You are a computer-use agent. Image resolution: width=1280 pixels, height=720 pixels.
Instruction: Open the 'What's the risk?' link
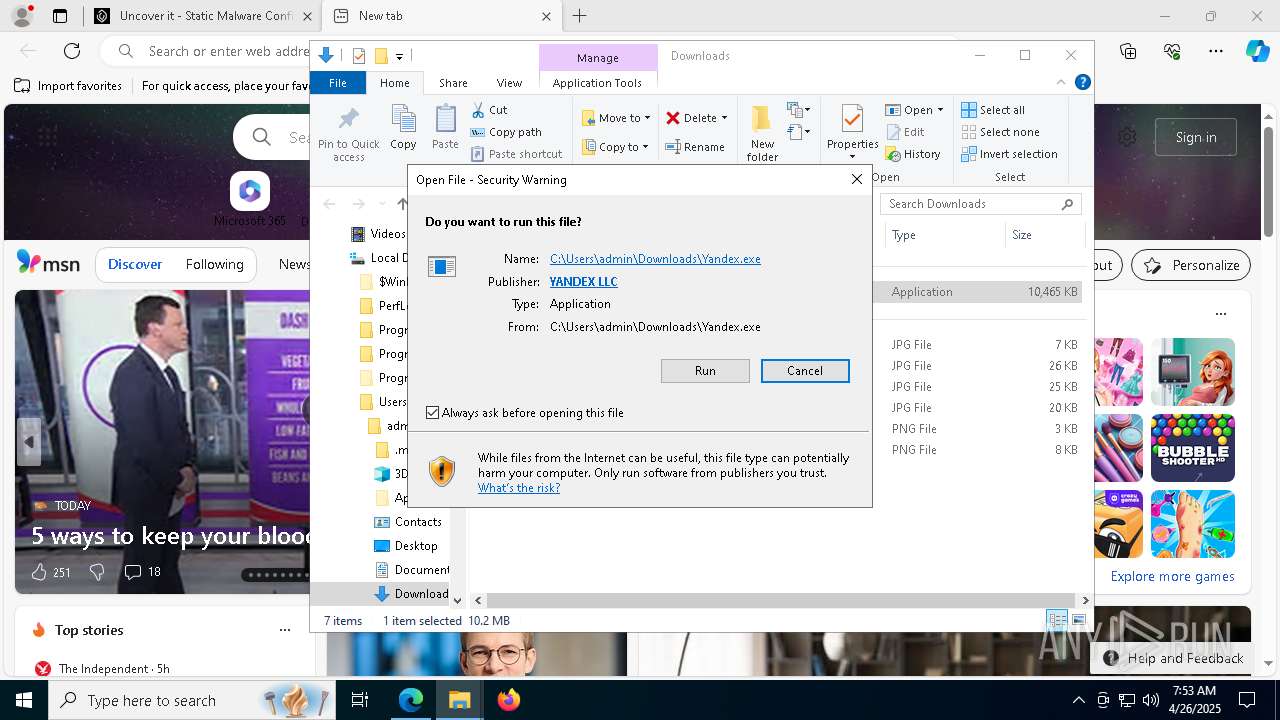point(519,488)
